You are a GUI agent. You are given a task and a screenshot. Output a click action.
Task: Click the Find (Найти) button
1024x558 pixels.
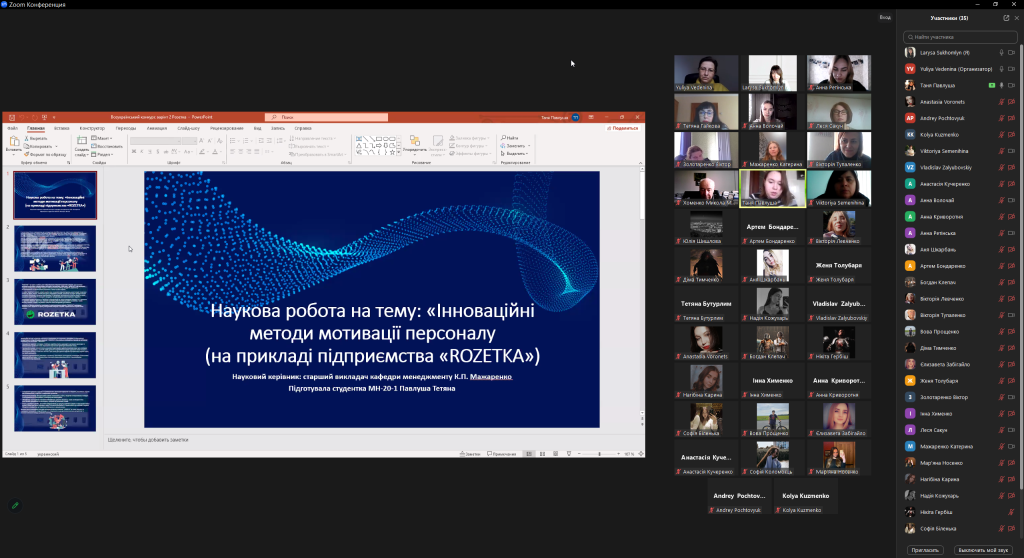click(x=510, y=138)
